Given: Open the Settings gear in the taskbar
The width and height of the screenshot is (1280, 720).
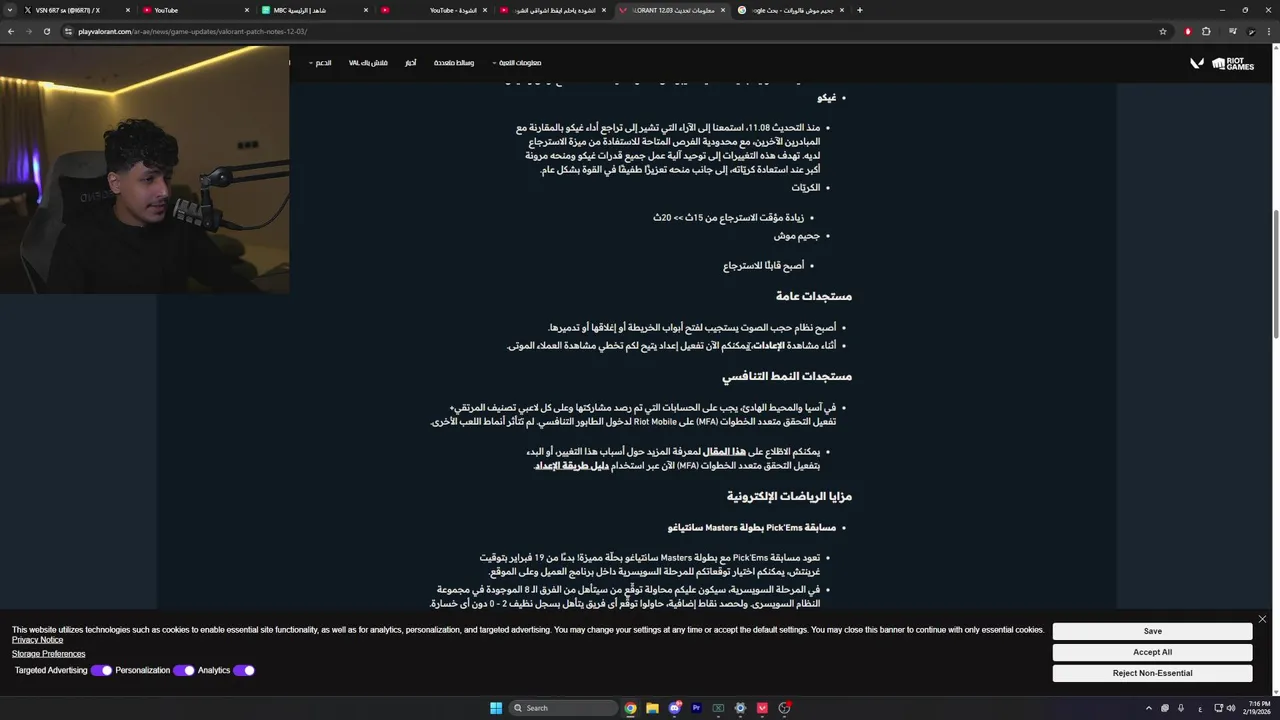Looking at the screenshot, I should (740, 708).
